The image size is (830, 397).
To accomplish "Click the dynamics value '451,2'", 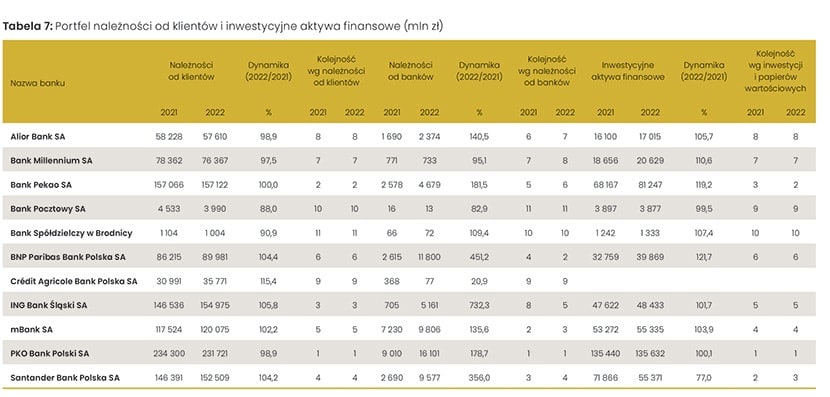I will pos(479,257).
